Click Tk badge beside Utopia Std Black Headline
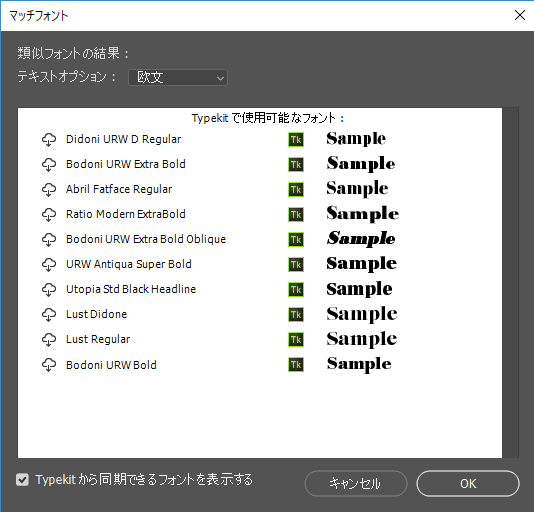The height and width of the screenshot is (512, 534). pos(296,290)
